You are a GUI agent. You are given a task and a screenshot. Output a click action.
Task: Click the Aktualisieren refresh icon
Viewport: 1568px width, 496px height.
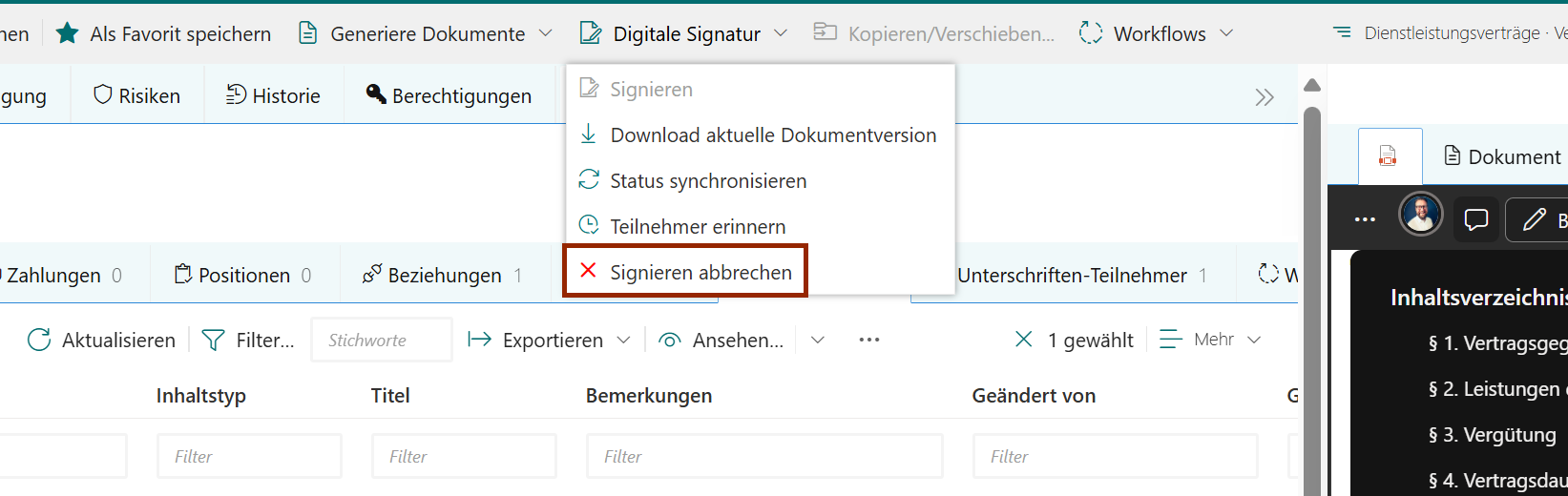[x=39, y=340]
